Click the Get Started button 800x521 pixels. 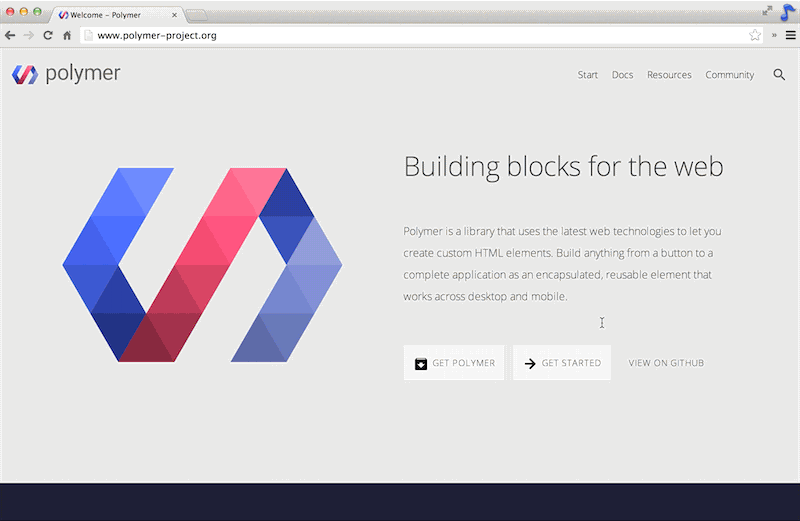click(562, 363)
